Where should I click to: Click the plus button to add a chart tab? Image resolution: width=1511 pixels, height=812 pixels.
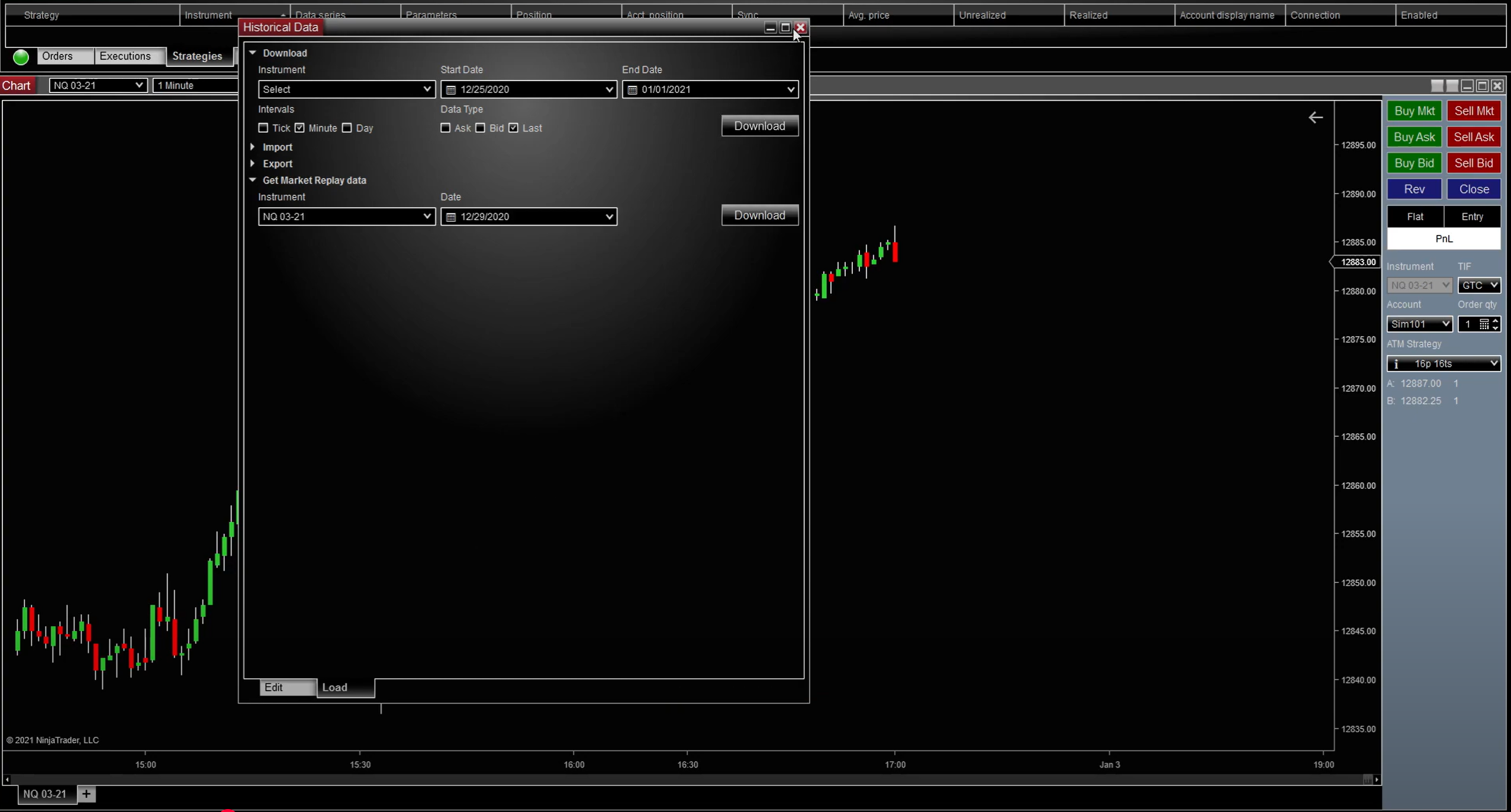(86, 794)
